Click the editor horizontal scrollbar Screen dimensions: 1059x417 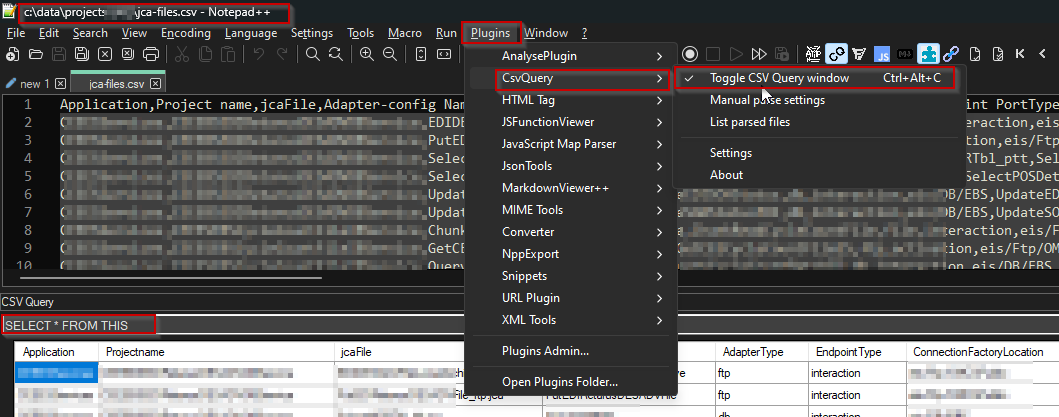(172, 277)
